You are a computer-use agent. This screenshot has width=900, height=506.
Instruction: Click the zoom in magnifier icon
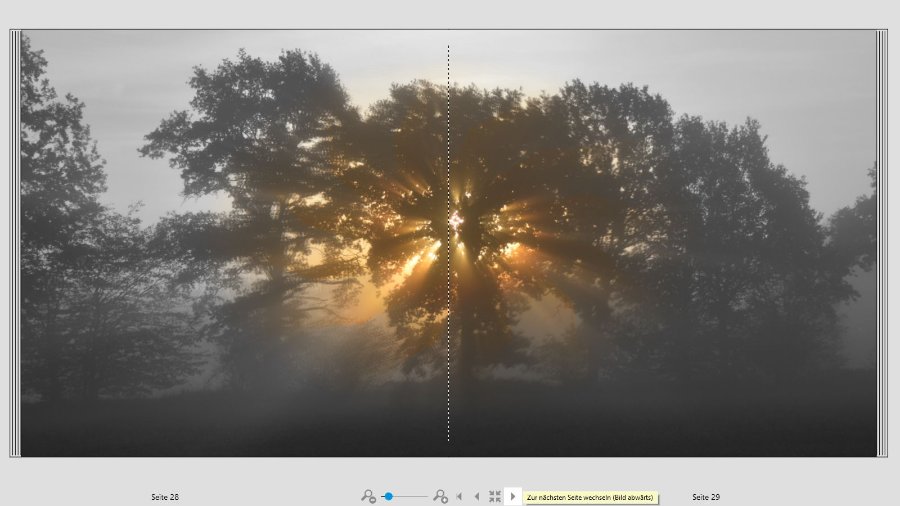click(440, 496)
